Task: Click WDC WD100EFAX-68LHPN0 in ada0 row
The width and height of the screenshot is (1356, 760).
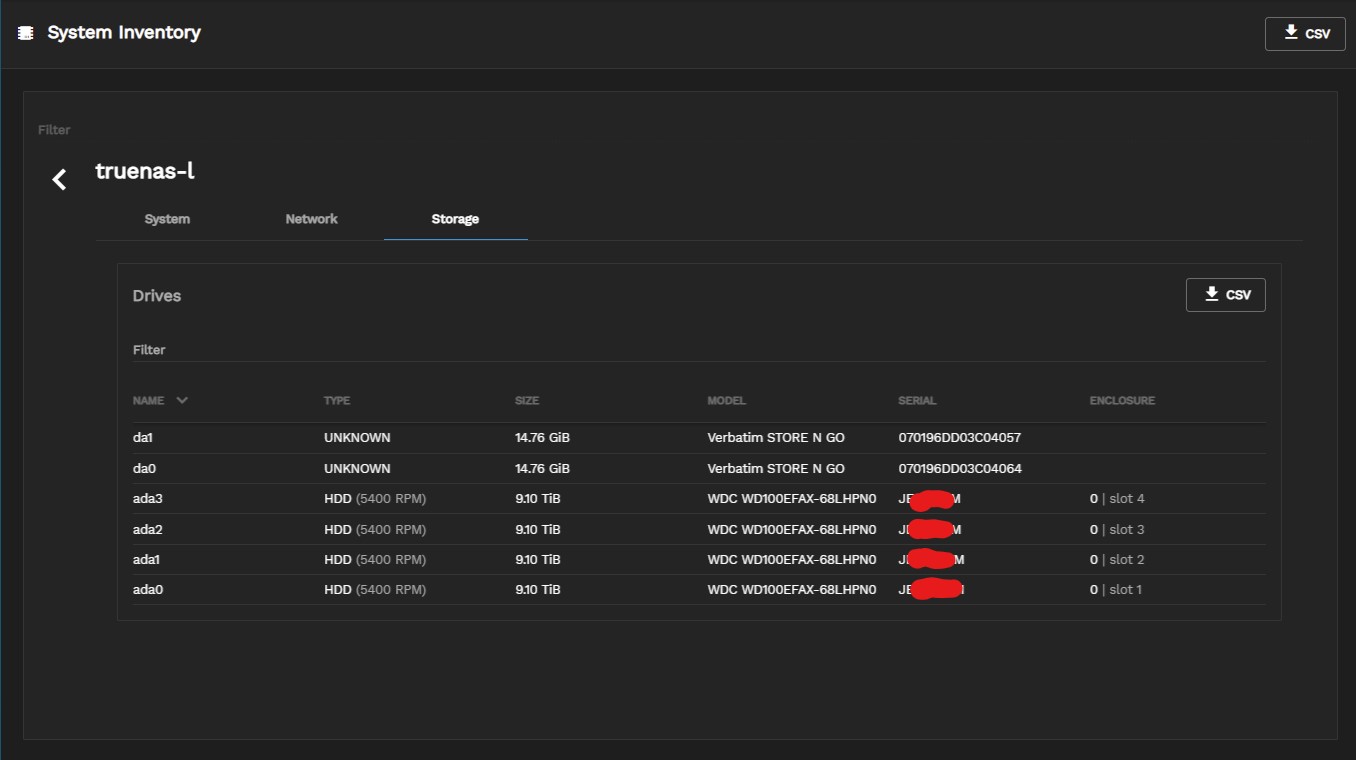Action: coord(792,590)
